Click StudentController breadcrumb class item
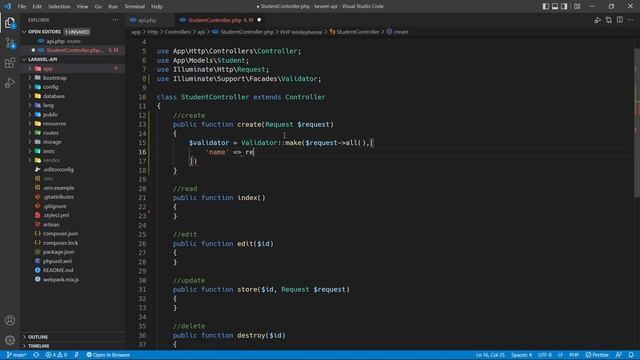 click(x=354, y=32)
